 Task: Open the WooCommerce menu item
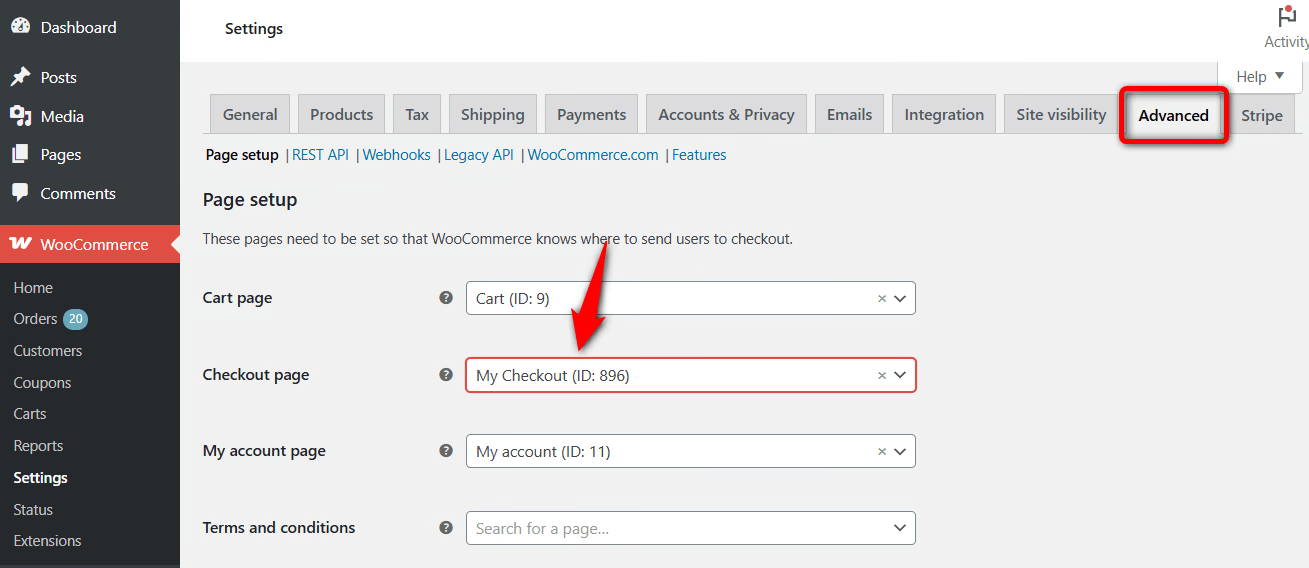(90, 244)
